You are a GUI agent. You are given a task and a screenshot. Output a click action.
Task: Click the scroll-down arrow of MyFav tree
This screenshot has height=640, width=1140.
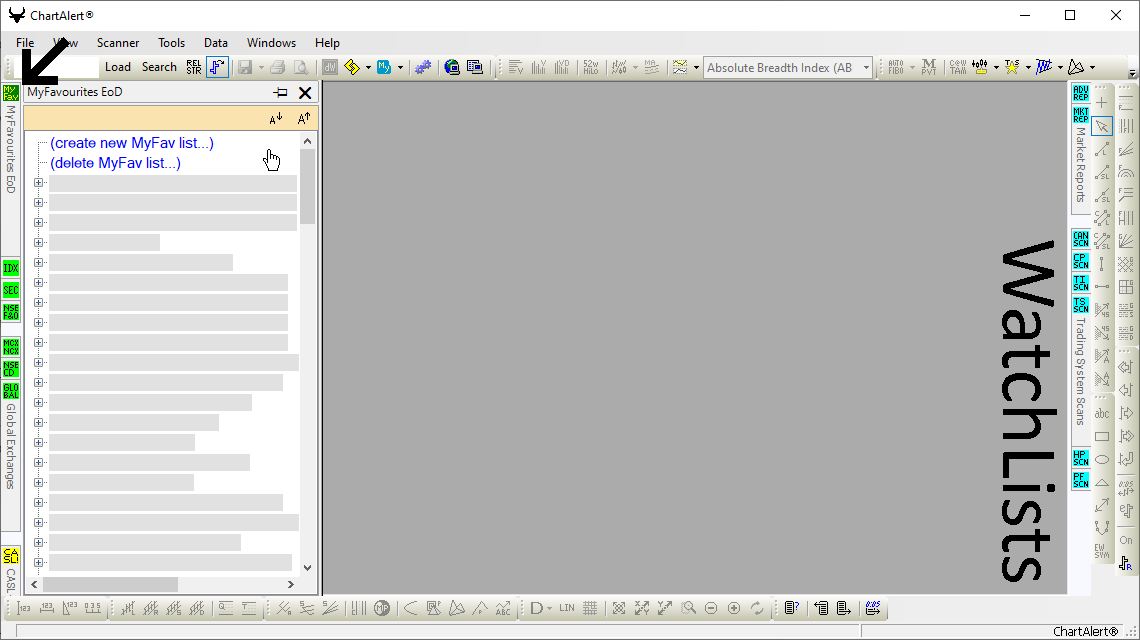308,567
